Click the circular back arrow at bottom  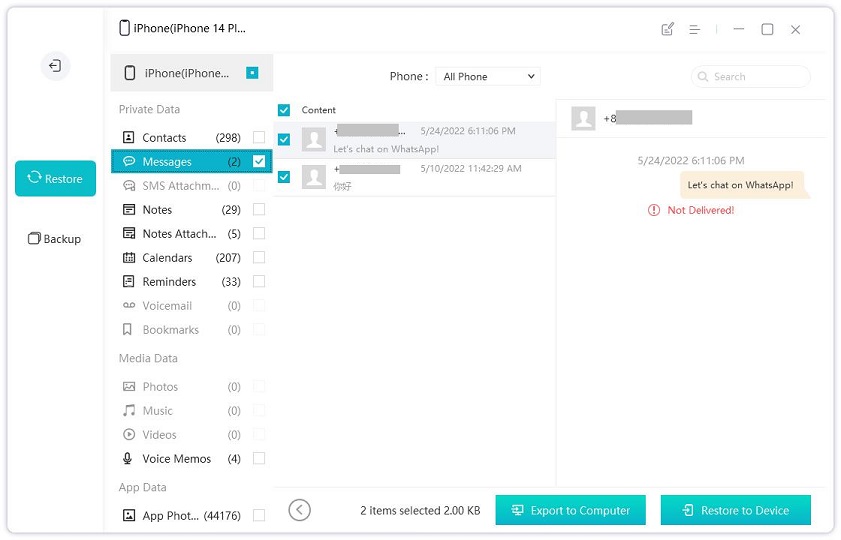click(299, 510)
